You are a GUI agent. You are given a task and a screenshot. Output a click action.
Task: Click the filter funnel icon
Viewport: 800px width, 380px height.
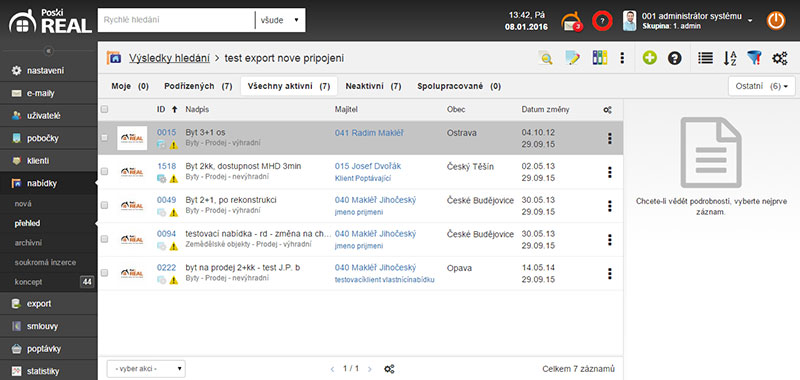pos(755,58)
